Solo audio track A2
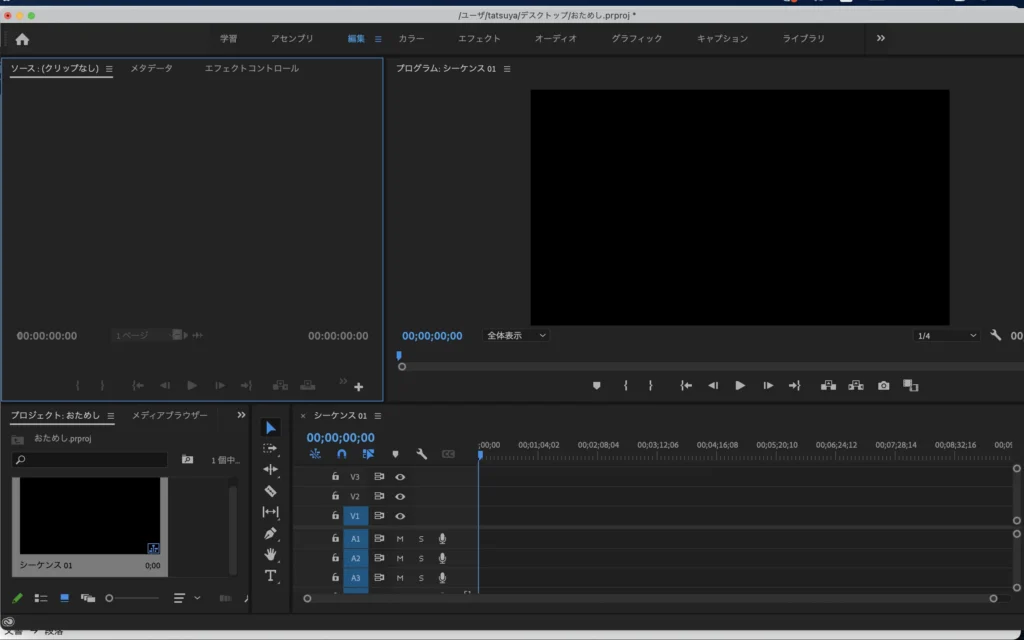Screen dimensions: 1024x640 point(421,559)
